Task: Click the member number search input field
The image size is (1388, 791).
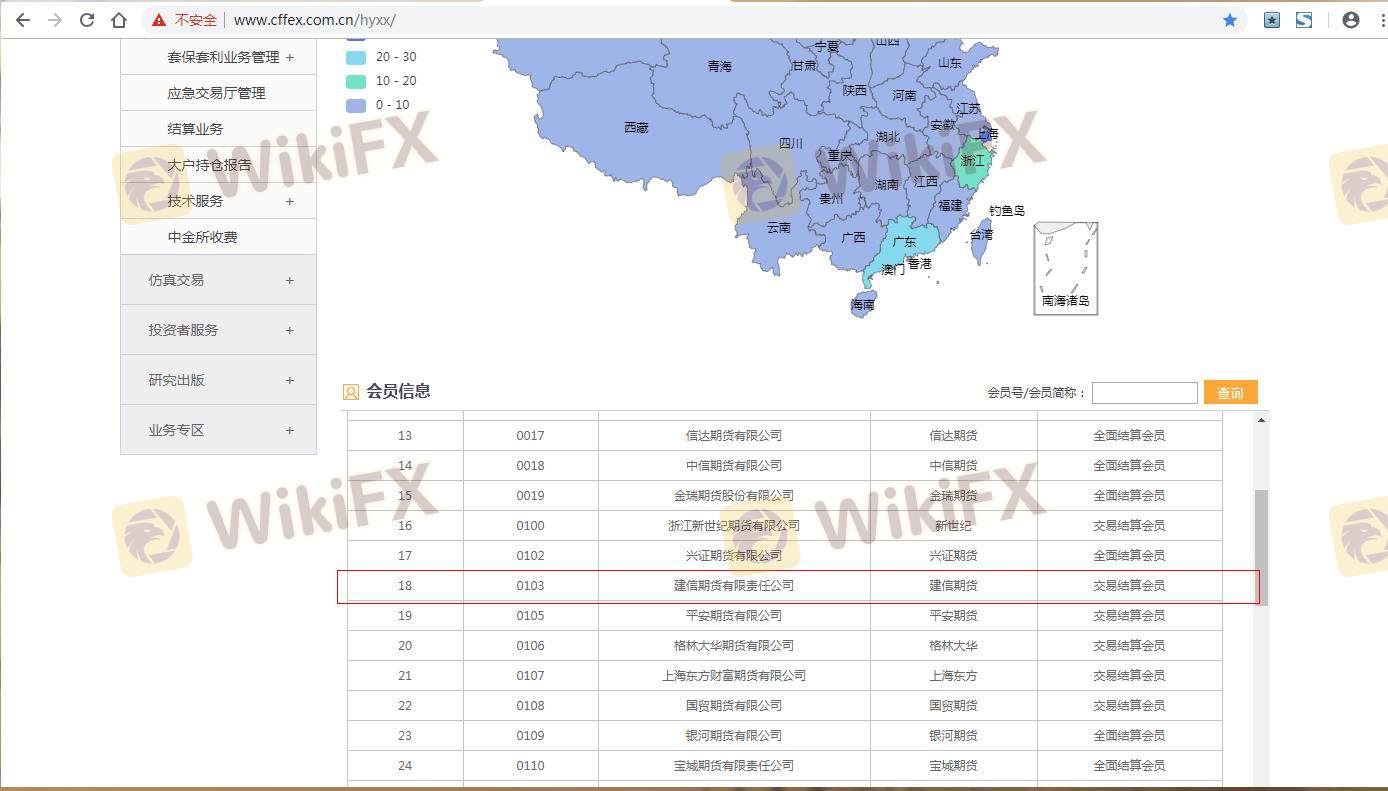Action: [1144, 393]
